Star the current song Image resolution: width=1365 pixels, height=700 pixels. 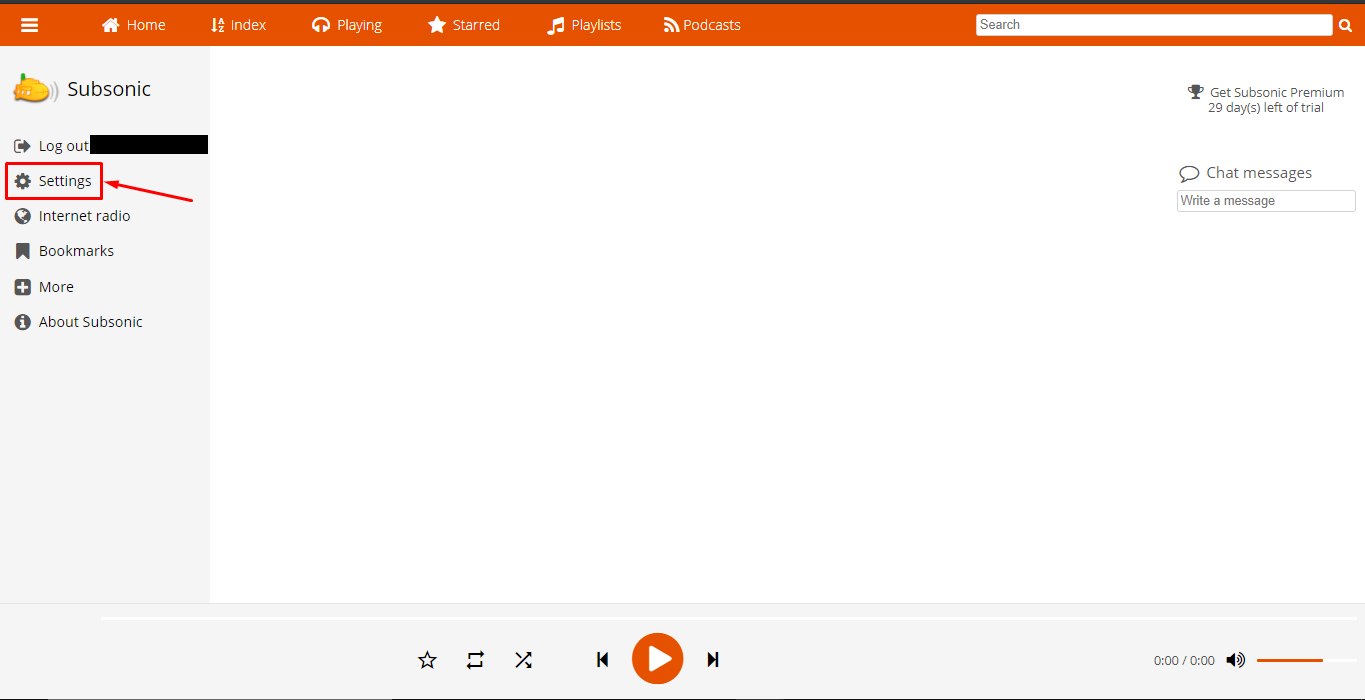[427, 660]
